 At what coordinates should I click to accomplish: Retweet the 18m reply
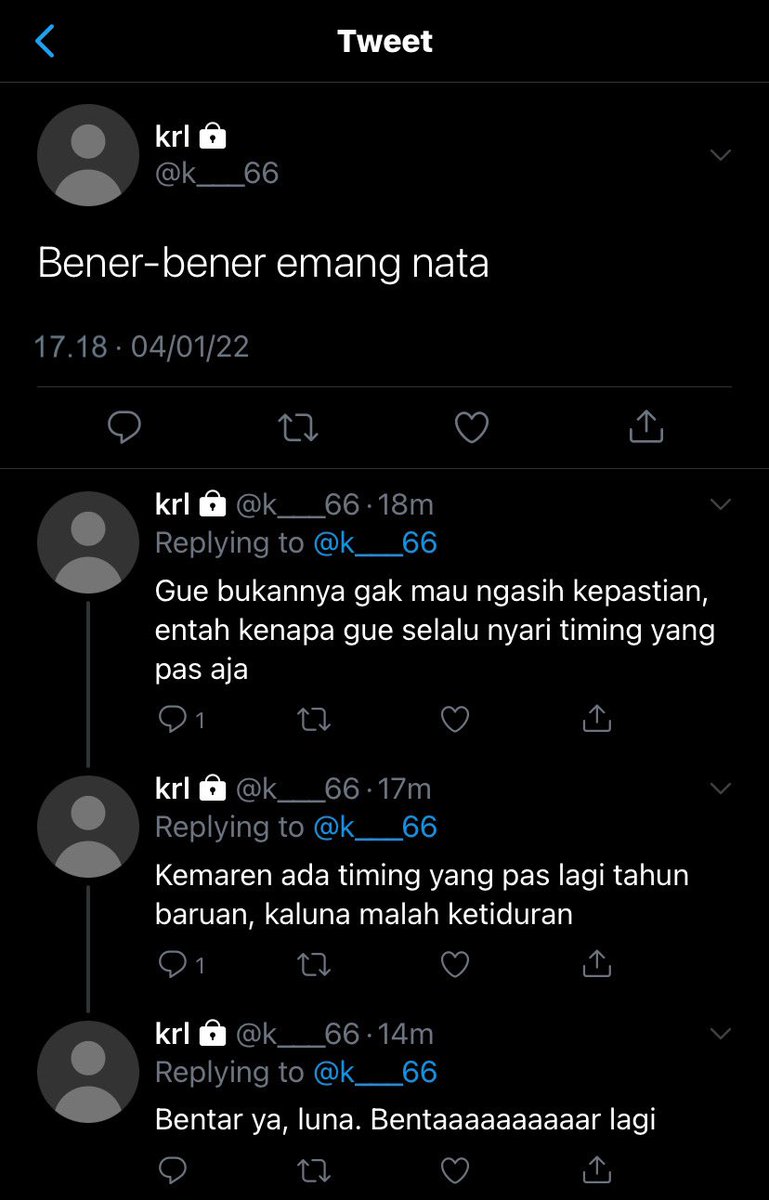[315, 718]
